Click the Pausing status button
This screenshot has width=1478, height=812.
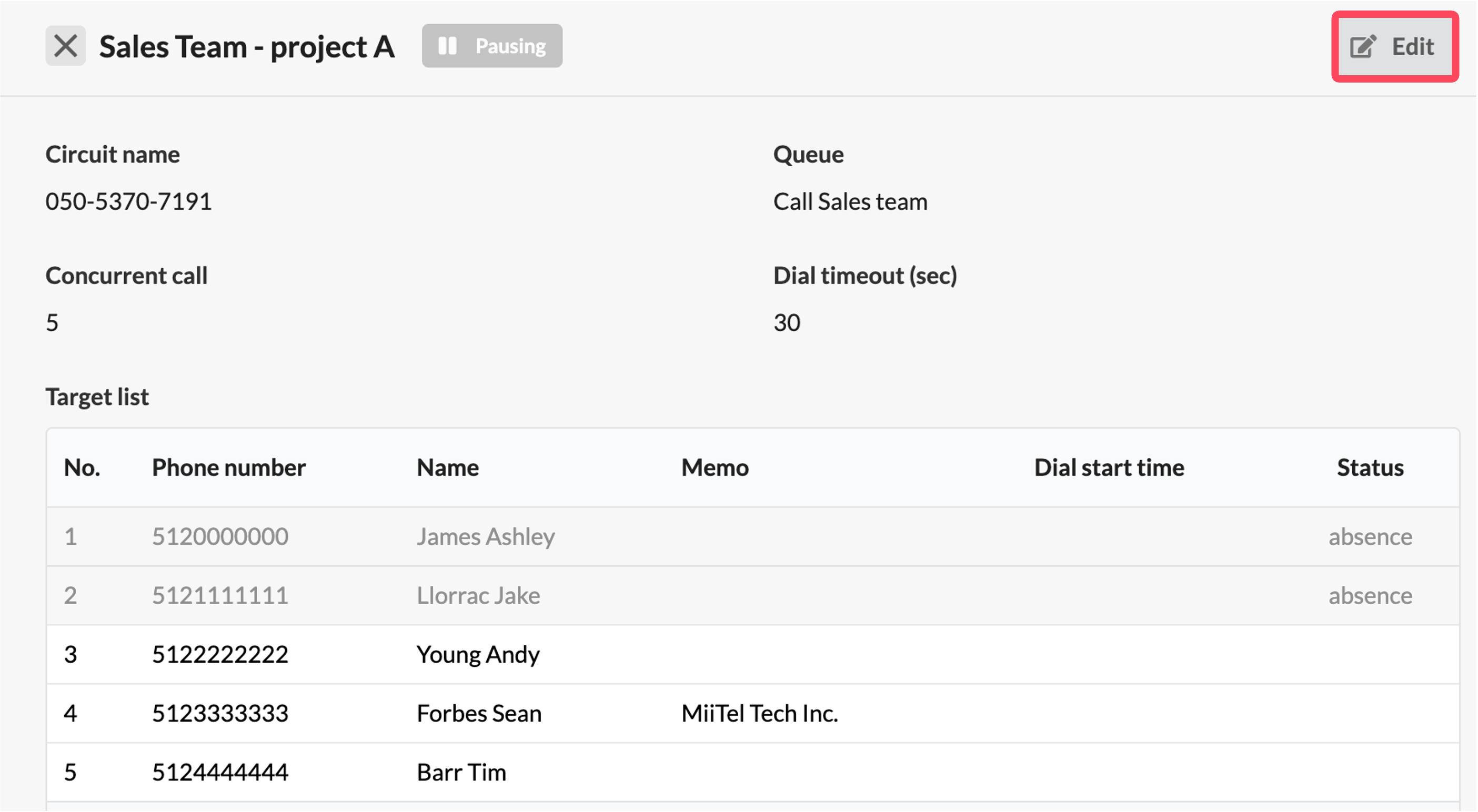point(492,46)
